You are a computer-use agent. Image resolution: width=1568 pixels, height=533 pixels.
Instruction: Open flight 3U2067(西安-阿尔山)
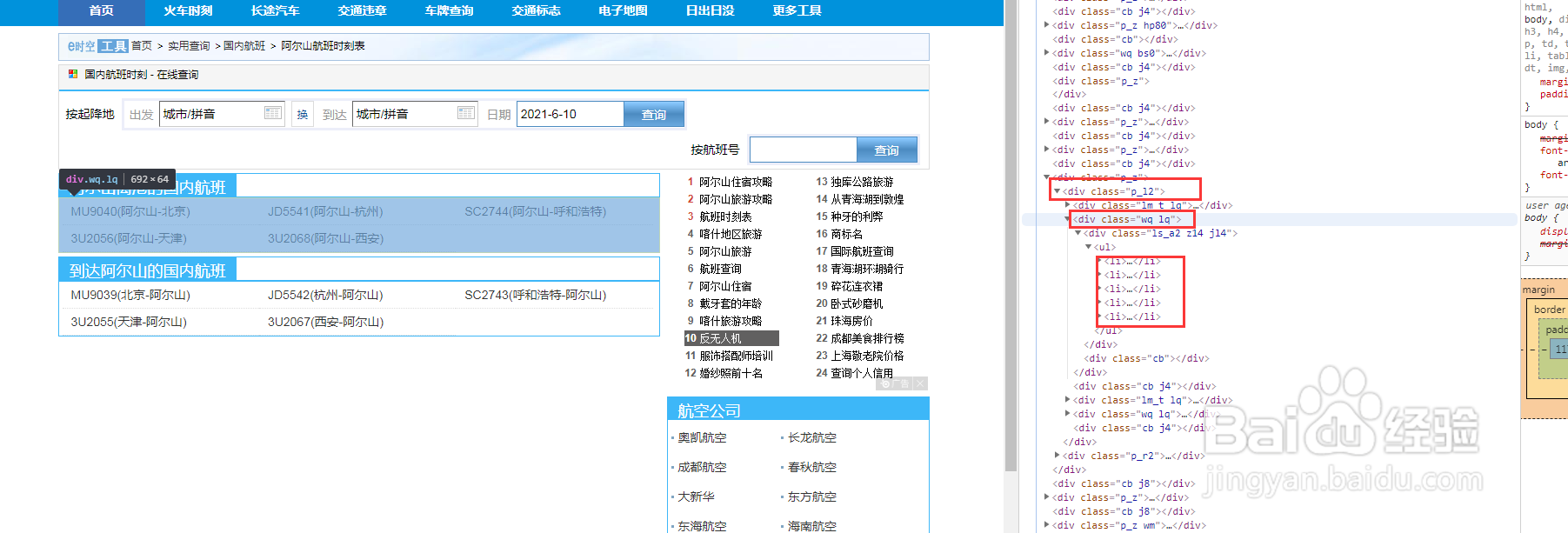tap(325, 322)
